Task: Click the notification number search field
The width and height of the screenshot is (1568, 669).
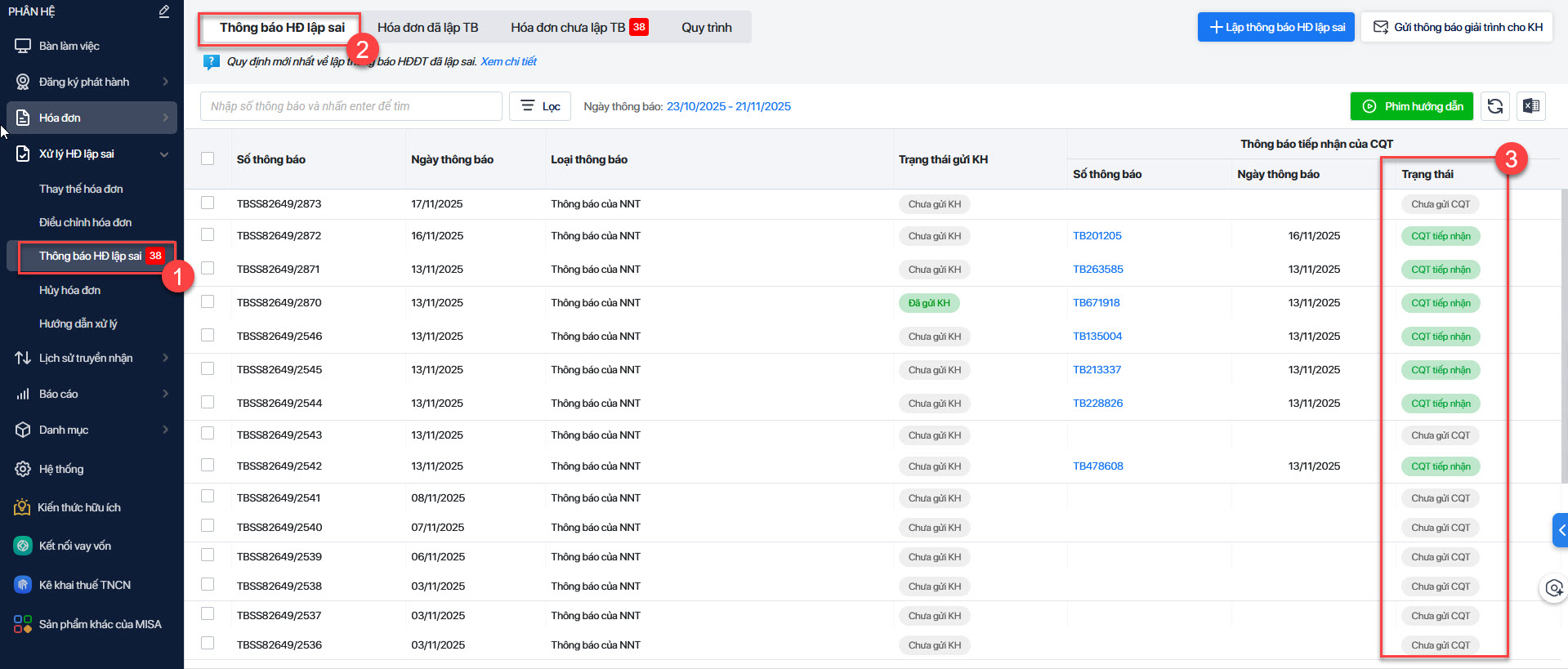Action: (351, 106)
